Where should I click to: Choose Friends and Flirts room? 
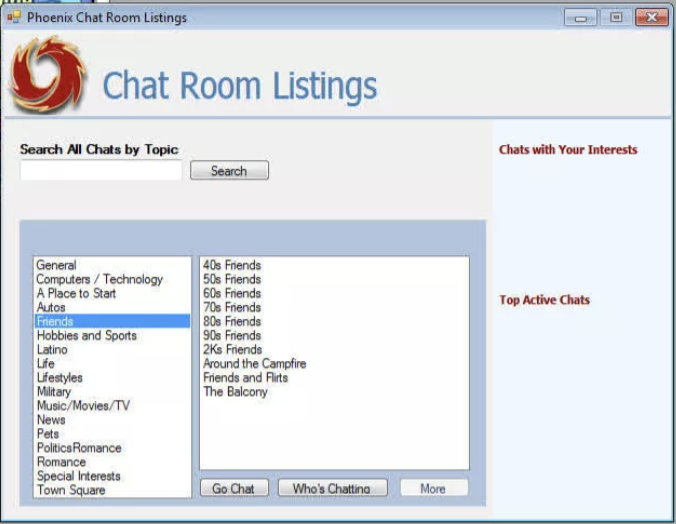334,377
